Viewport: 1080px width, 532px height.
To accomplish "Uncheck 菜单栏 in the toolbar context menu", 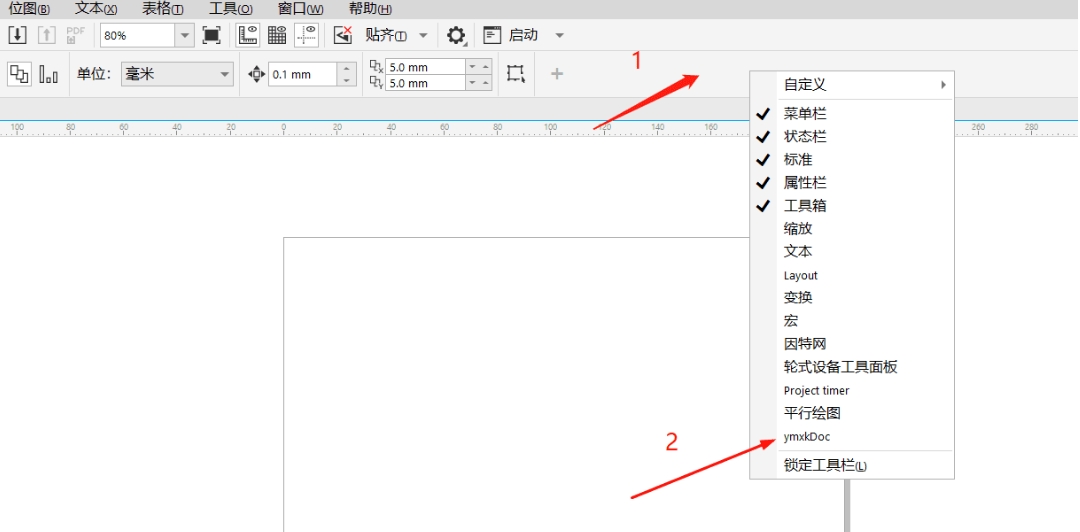I will [805, 114].
